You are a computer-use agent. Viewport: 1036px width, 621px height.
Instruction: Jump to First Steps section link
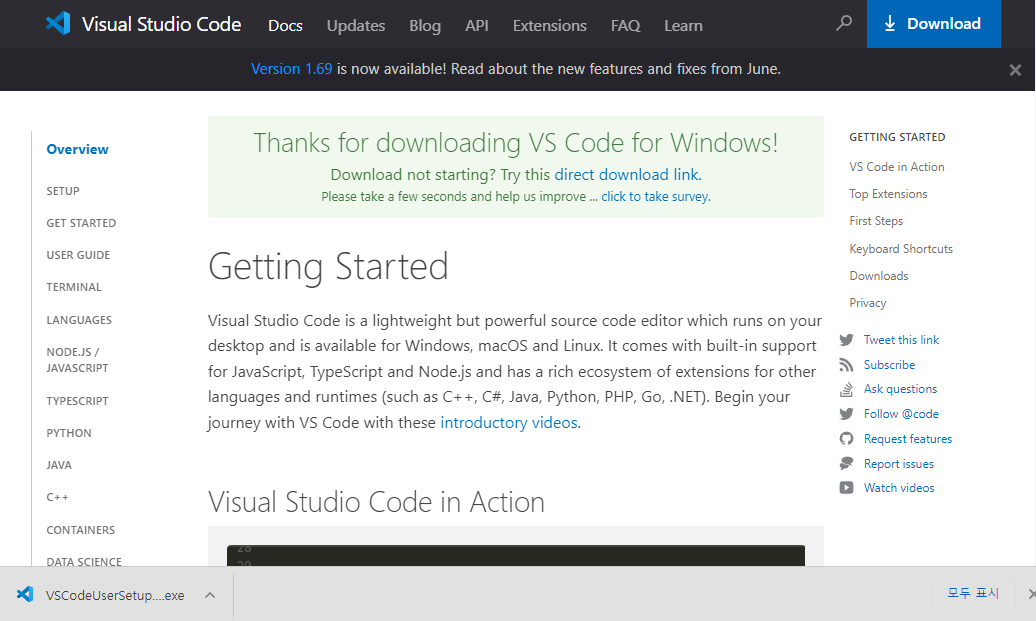[876, 221]
